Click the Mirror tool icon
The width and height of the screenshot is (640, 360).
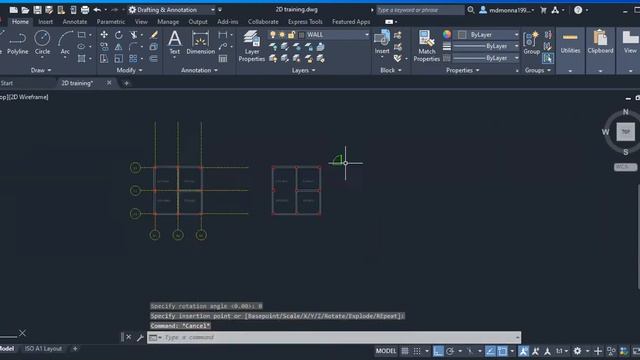click(118, 47)
